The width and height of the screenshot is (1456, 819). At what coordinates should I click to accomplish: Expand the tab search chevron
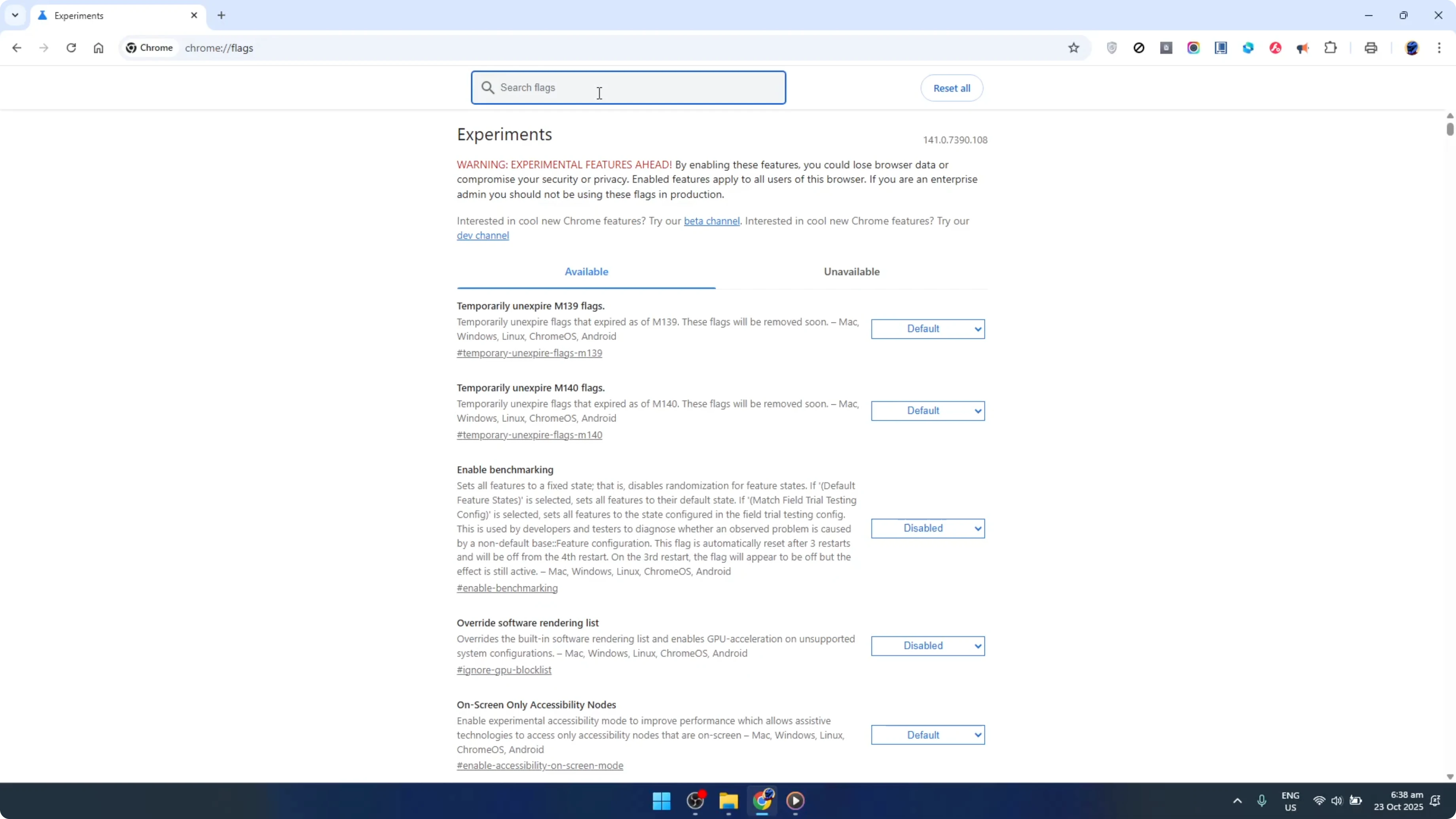15,15
